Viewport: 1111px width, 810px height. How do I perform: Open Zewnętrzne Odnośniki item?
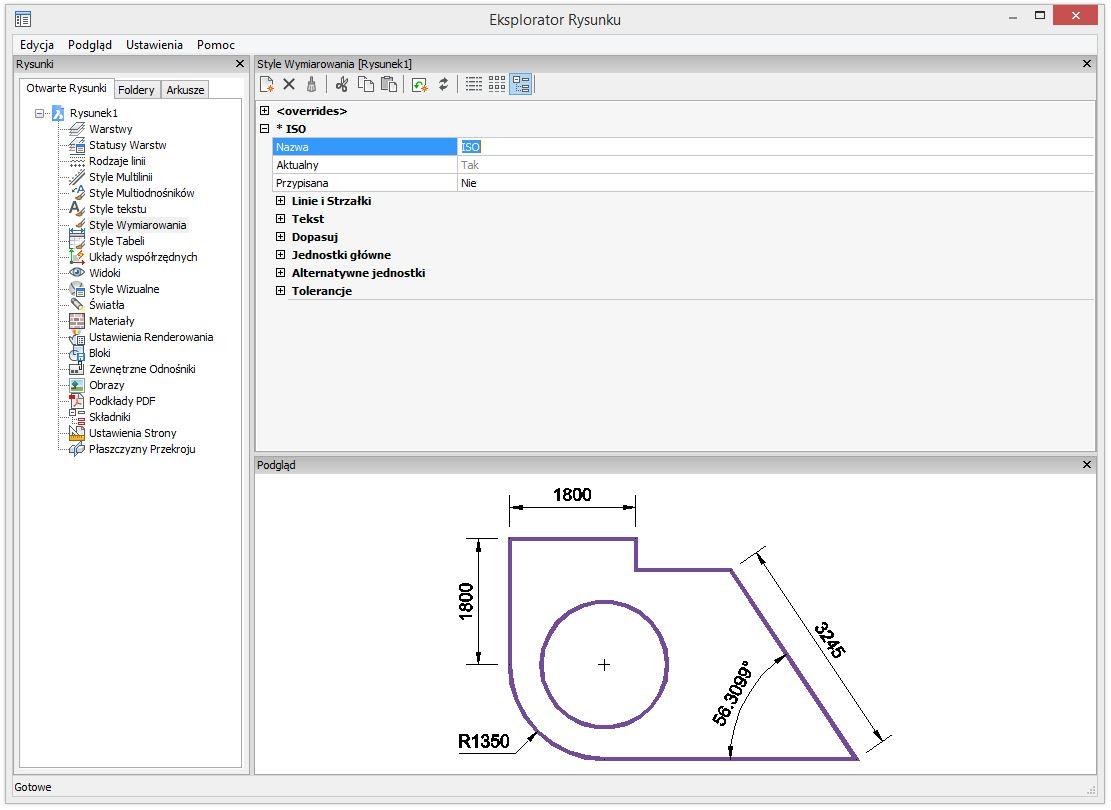click(x=142, y=369)
